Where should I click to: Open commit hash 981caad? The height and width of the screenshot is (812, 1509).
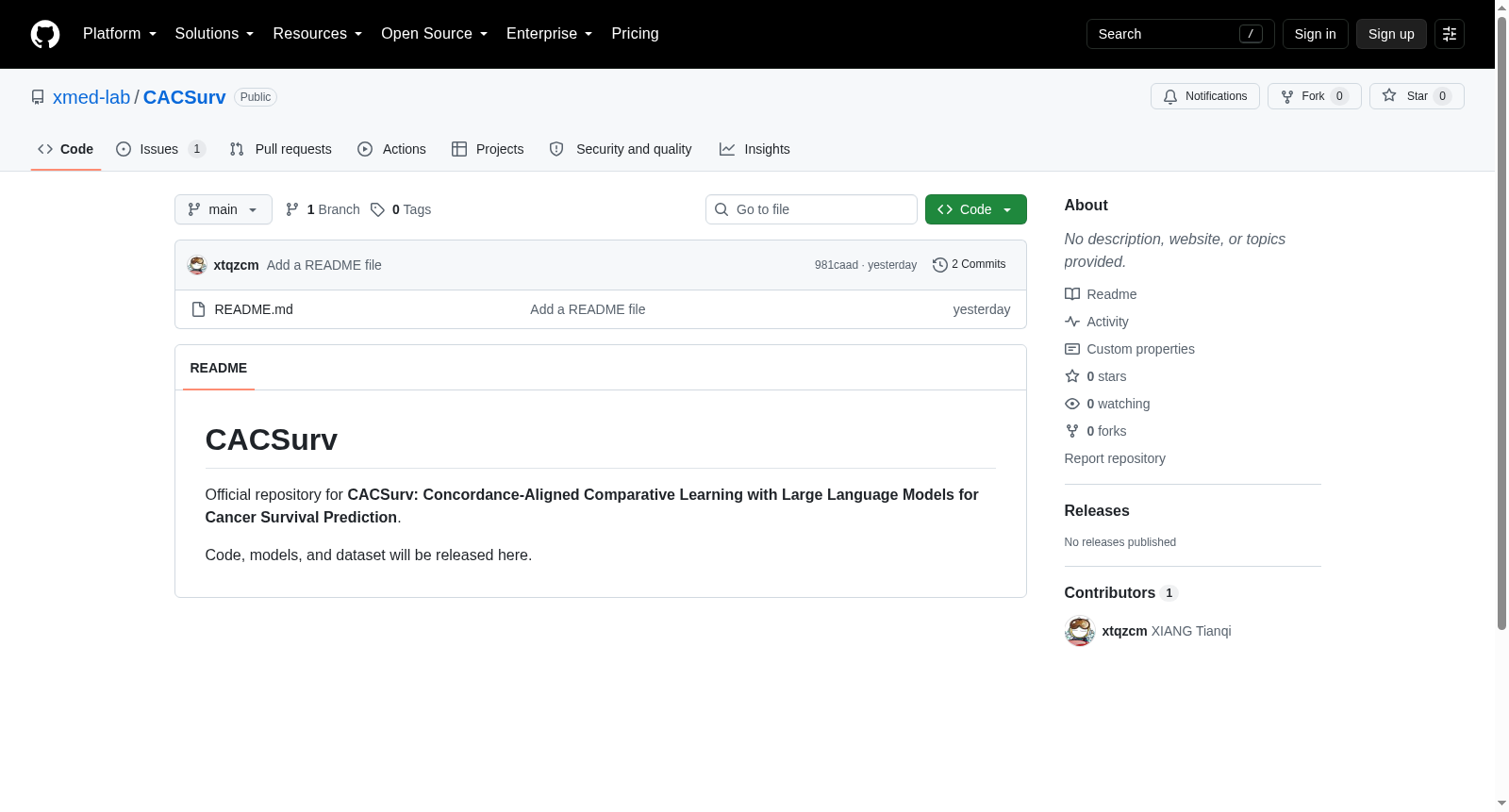(837, 265)
